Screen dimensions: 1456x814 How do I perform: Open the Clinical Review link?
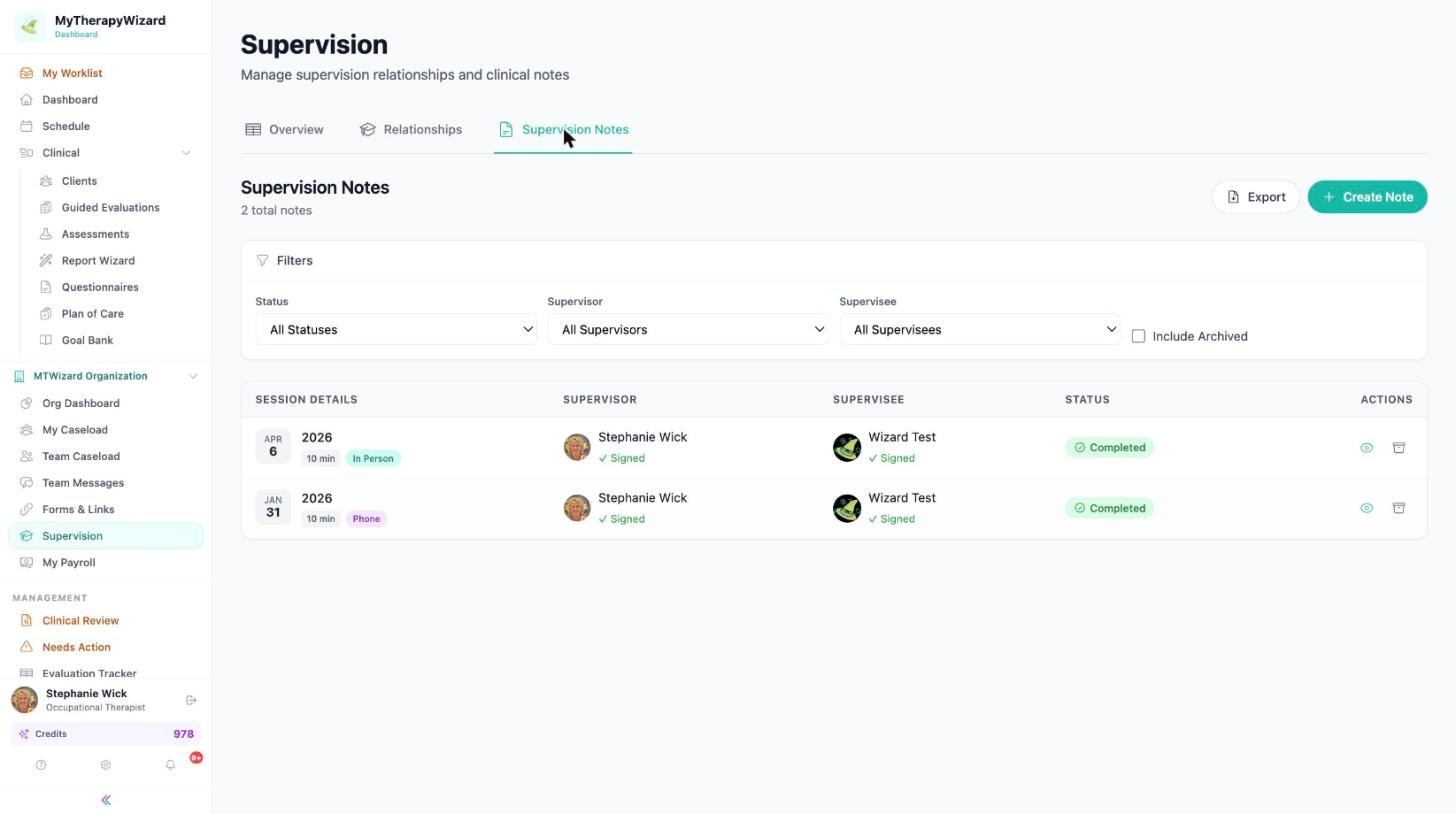pos(80,621)
